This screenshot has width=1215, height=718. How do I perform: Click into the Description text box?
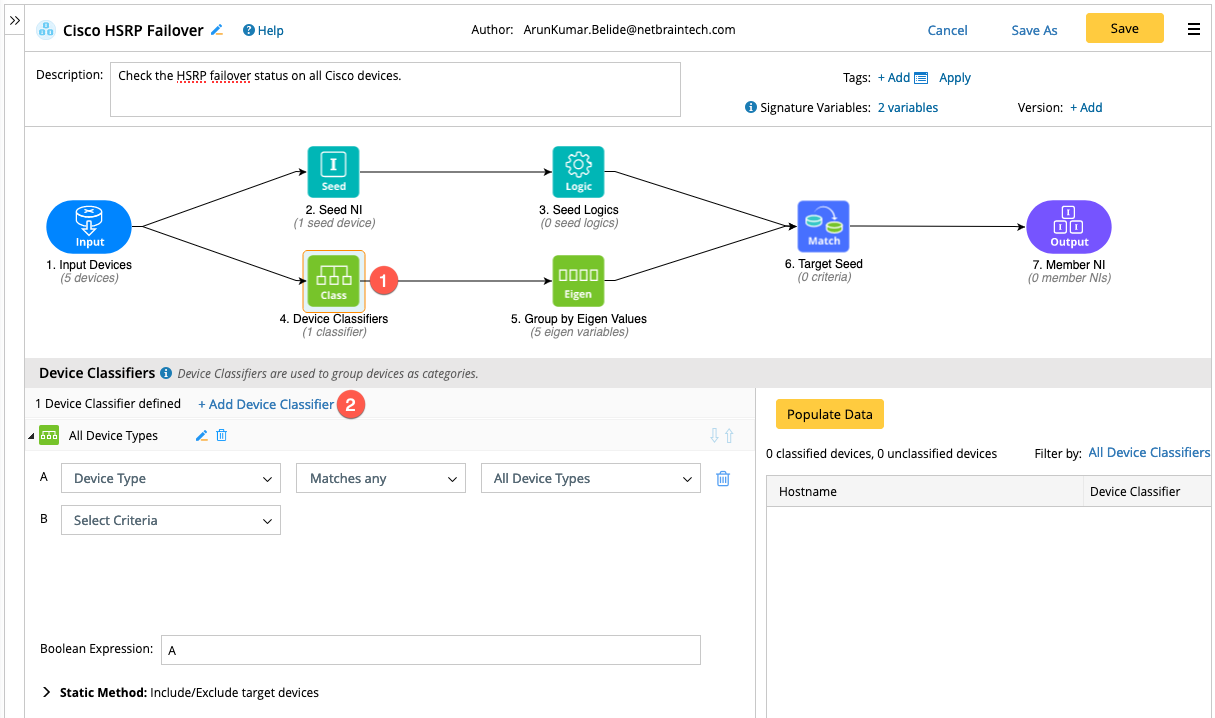395,89
